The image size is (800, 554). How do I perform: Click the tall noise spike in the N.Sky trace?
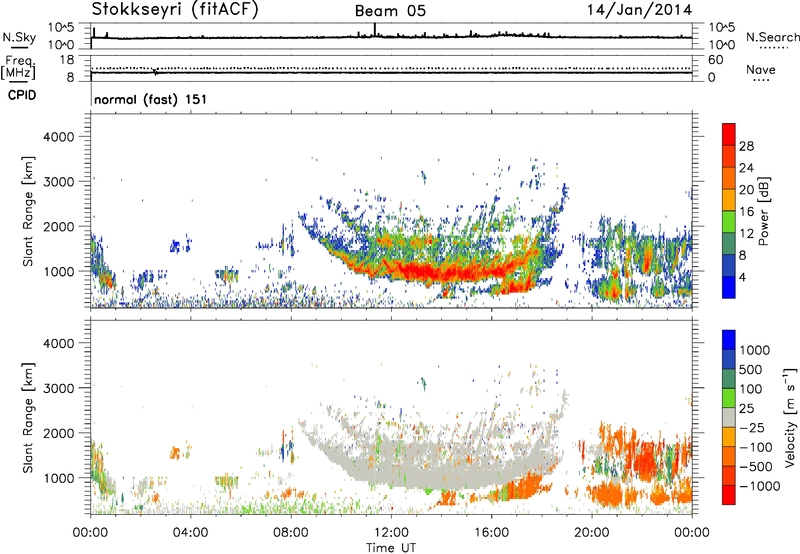click(375, 30)
